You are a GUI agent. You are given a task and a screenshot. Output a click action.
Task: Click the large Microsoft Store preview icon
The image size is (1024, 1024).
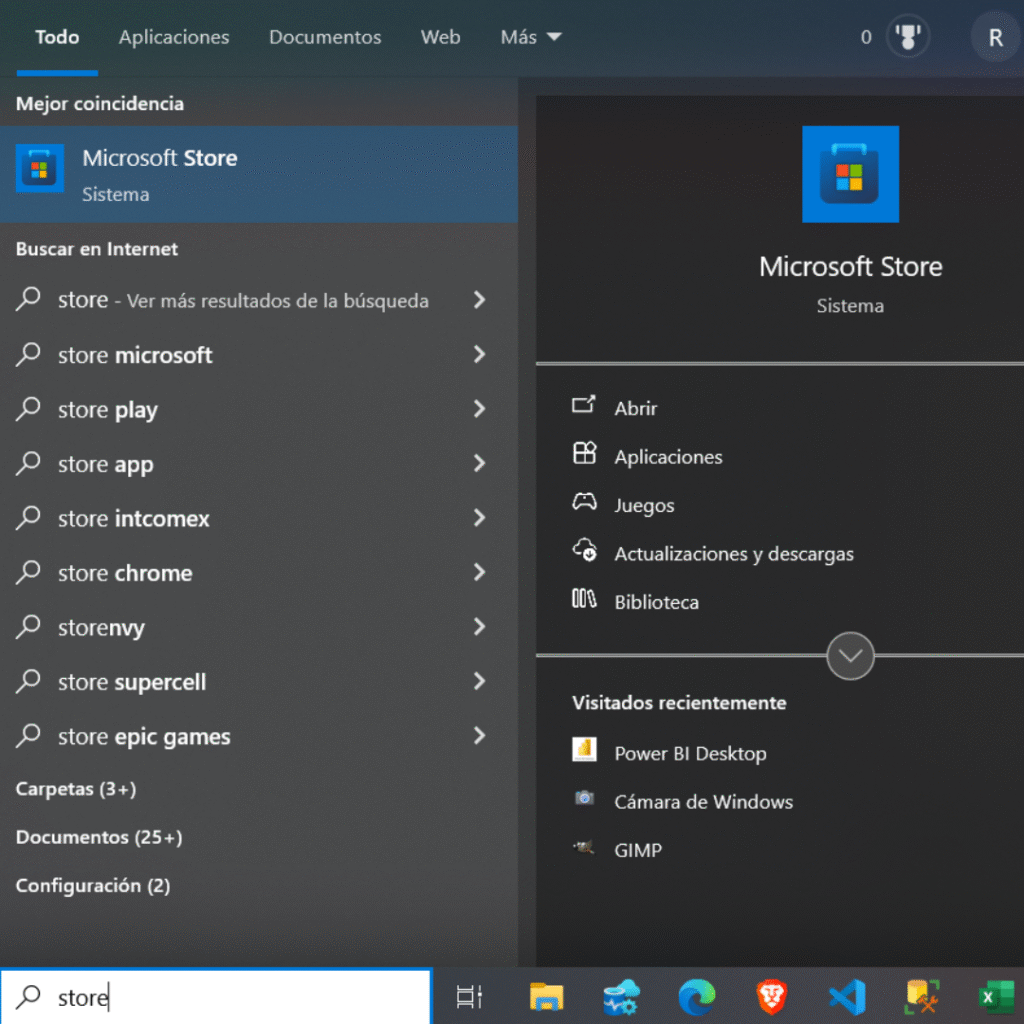850,174
